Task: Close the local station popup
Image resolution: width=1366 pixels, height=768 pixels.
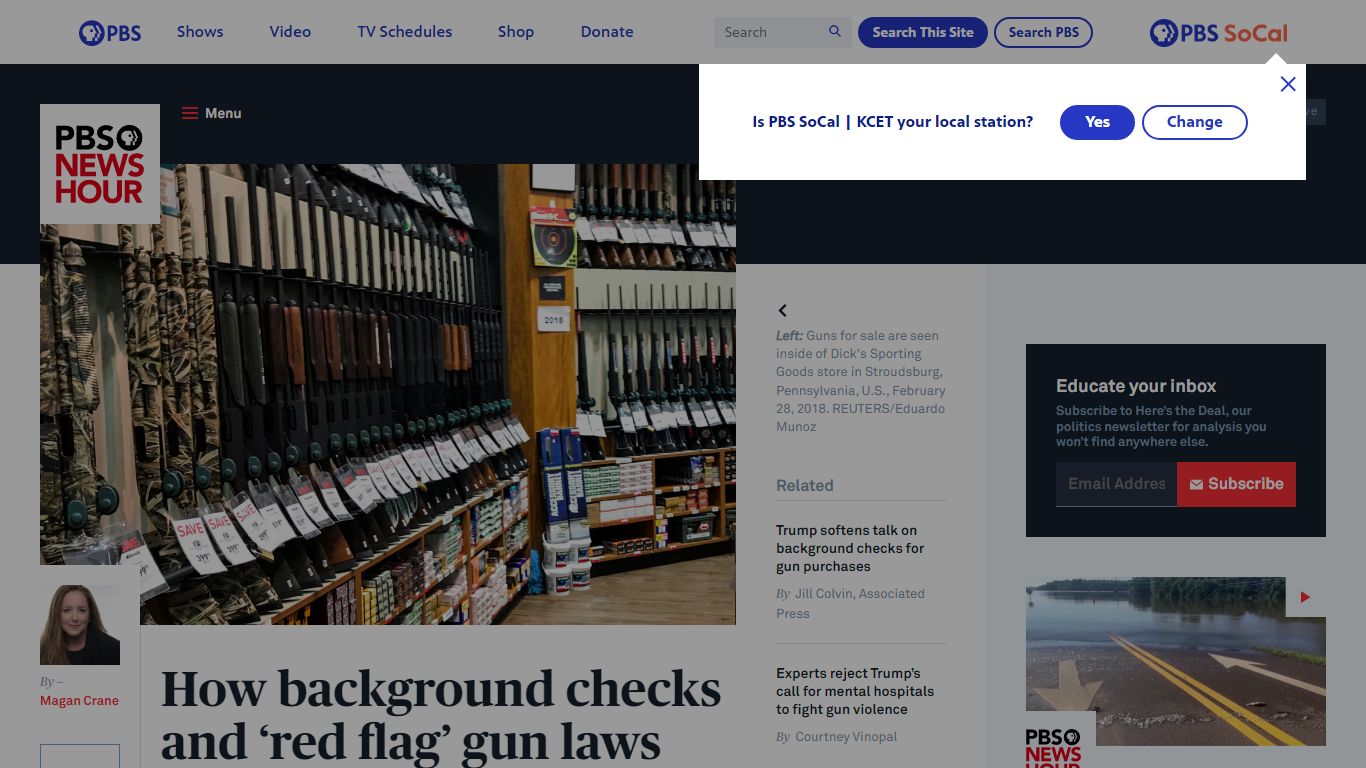Action: [1288, 84]
